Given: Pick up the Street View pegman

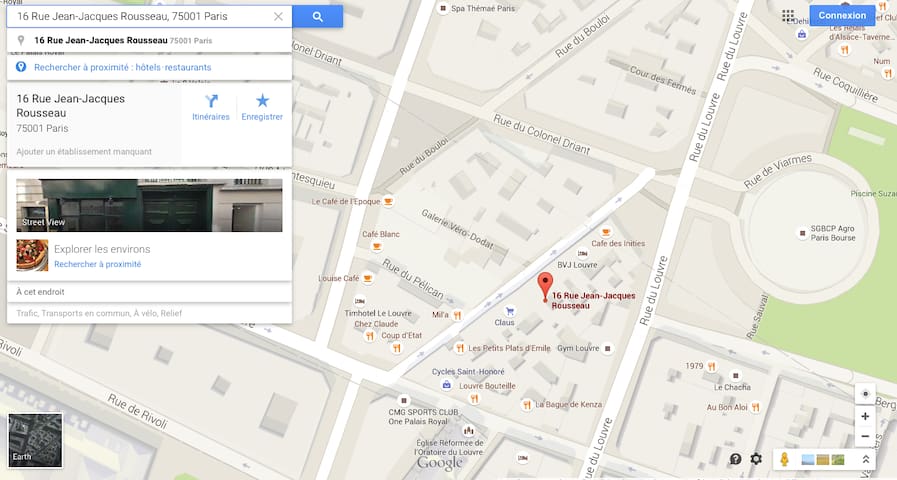Looking at the screenshot, I should (784, 459).
